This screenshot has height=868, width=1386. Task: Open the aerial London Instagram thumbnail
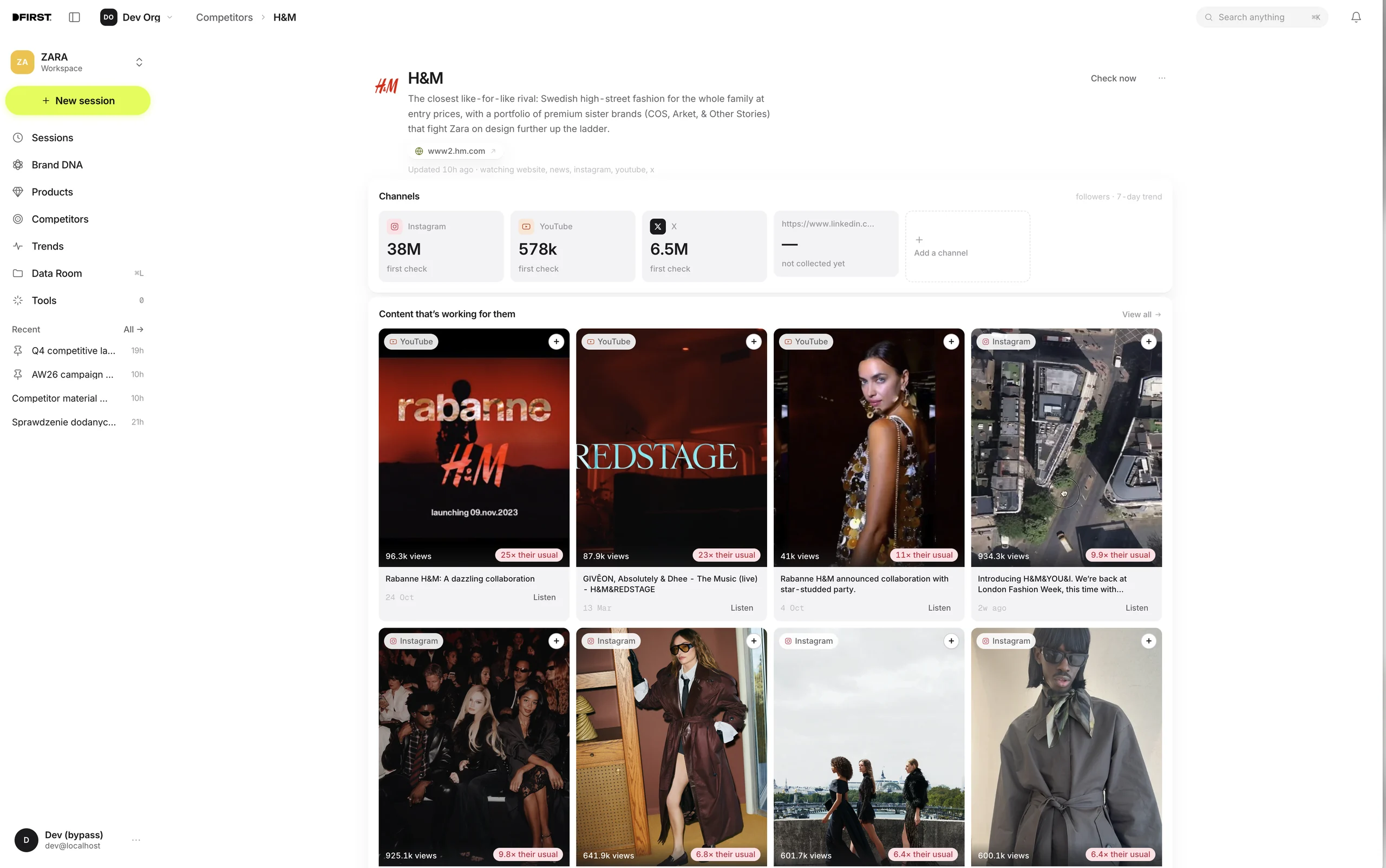[x=1067, y=448]
